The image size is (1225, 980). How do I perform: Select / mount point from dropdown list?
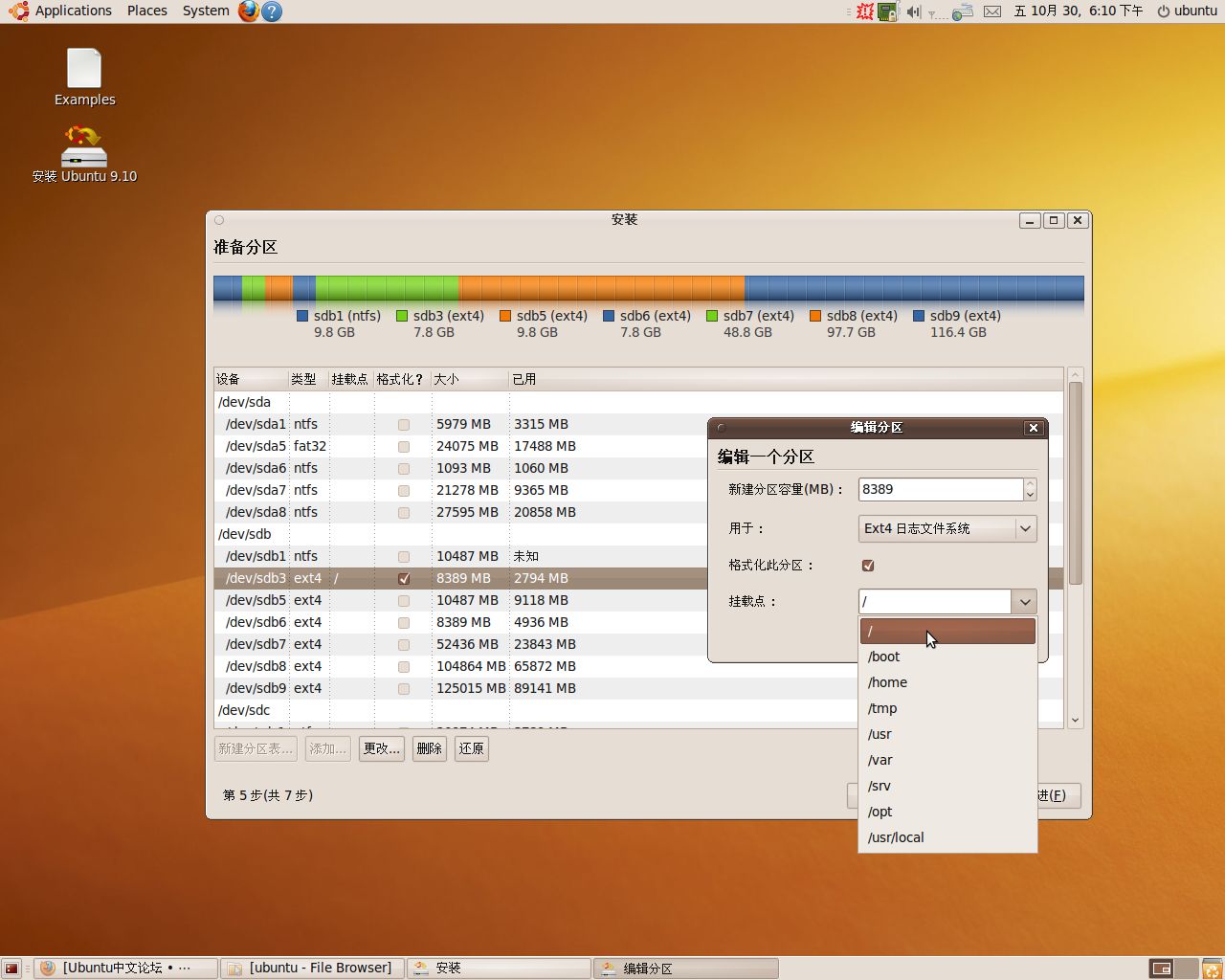[x=947, y=631]
